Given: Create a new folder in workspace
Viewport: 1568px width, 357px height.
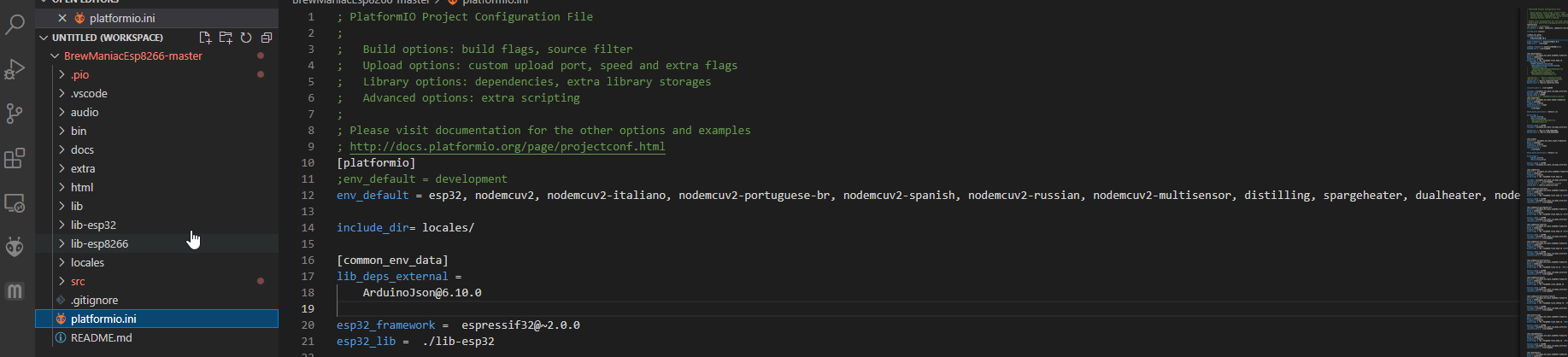Looking at the screenshot, I should click(226, 38).
